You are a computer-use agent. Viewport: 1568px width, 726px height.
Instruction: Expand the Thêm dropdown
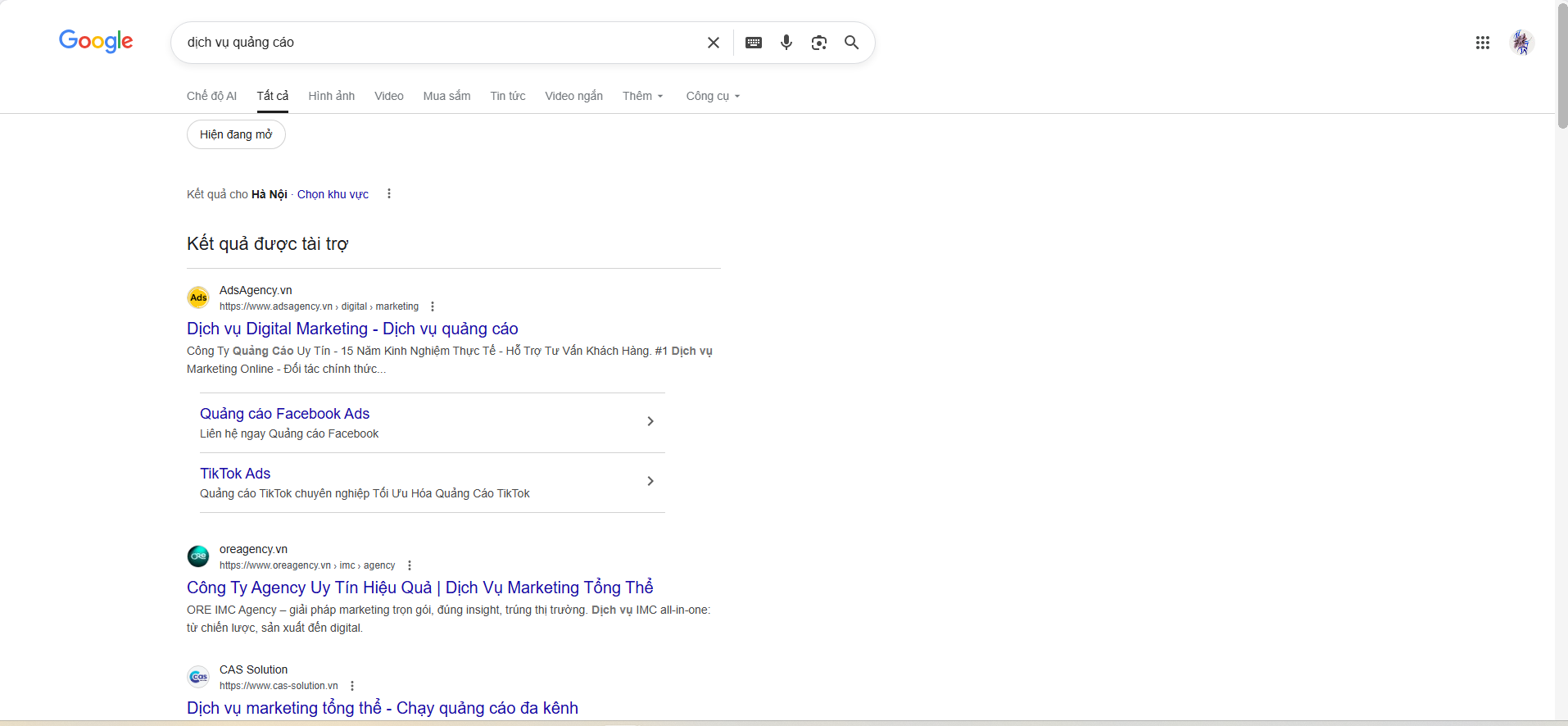pos(643,96)
